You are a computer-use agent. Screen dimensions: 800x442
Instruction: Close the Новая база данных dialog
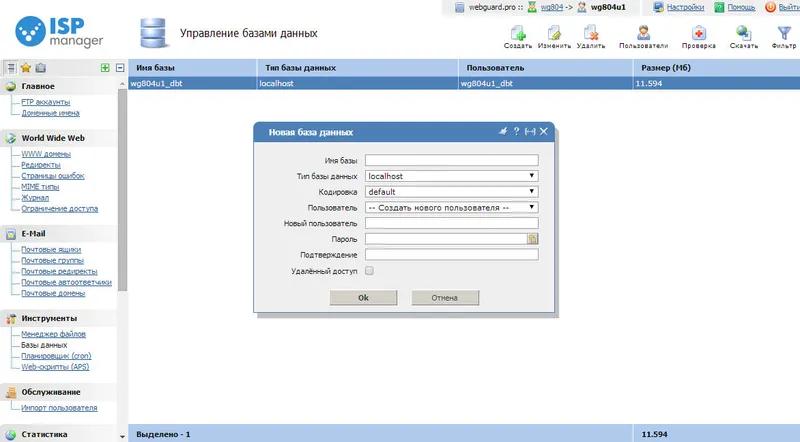tap(544, 132)
